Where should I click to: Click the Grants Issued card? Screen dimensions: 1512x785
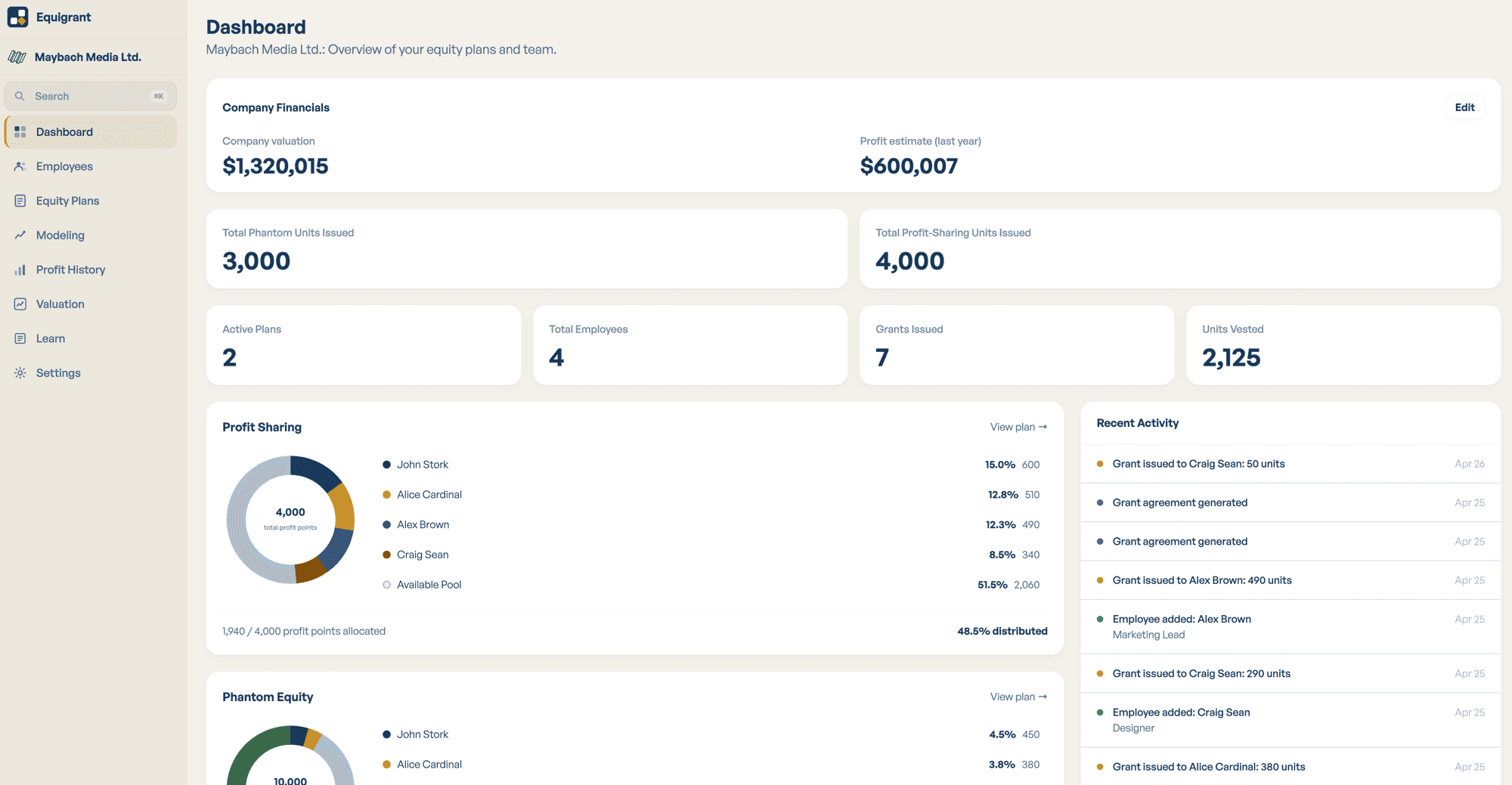[1017, 345]
